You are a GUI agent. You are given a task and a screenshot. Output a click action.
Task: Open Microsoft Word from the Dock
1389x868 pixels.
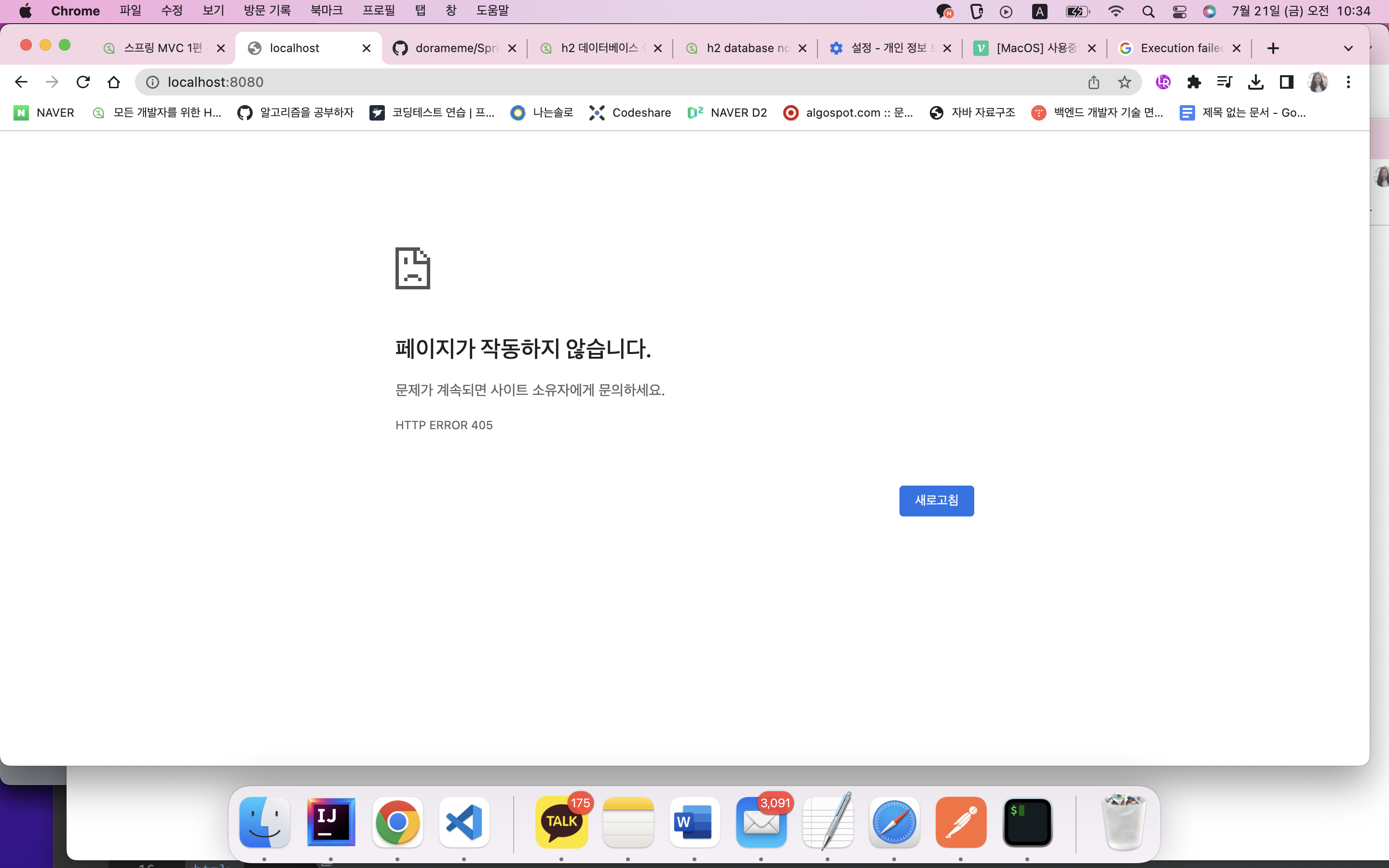click(694, 822)
